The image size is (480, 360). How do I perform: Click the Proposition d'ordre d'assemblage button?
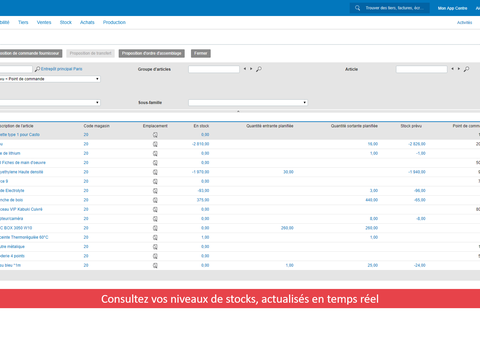[152, 53]
